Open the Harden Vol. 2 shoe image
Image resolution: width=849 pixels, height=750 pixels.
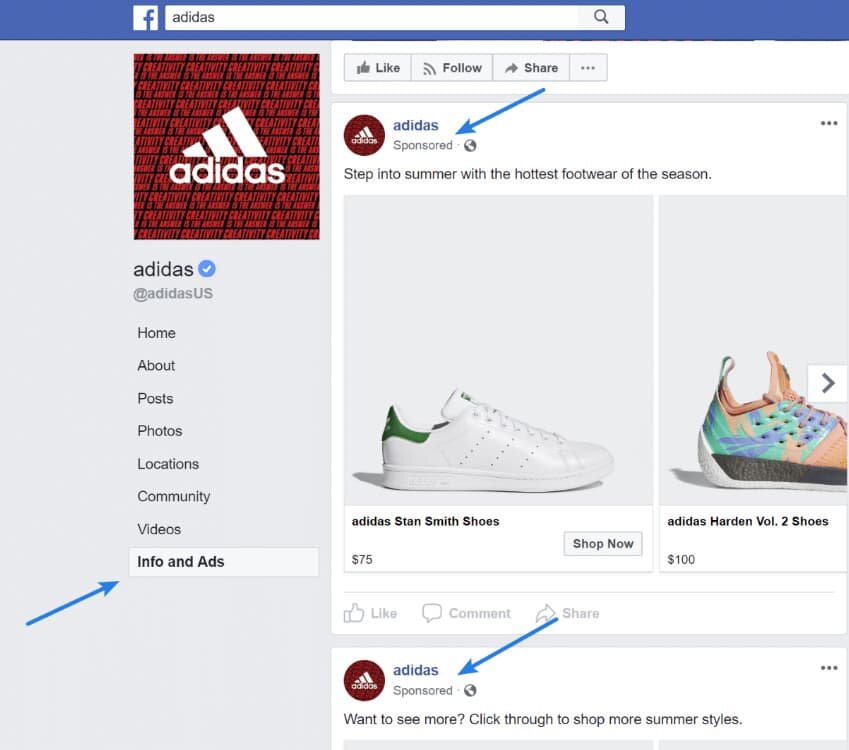(753, 350)
